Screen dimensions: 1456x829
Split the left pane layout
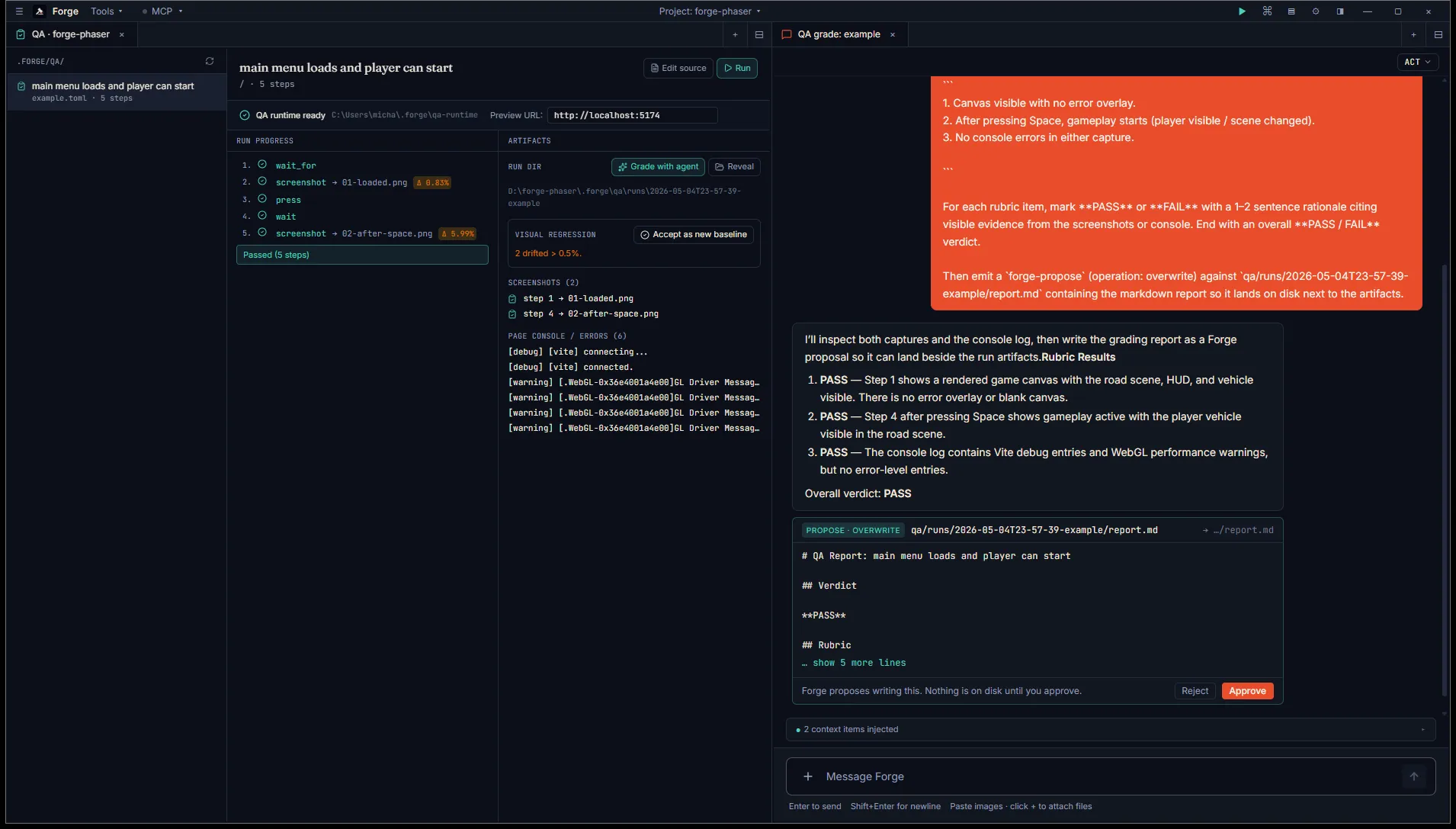759,34
